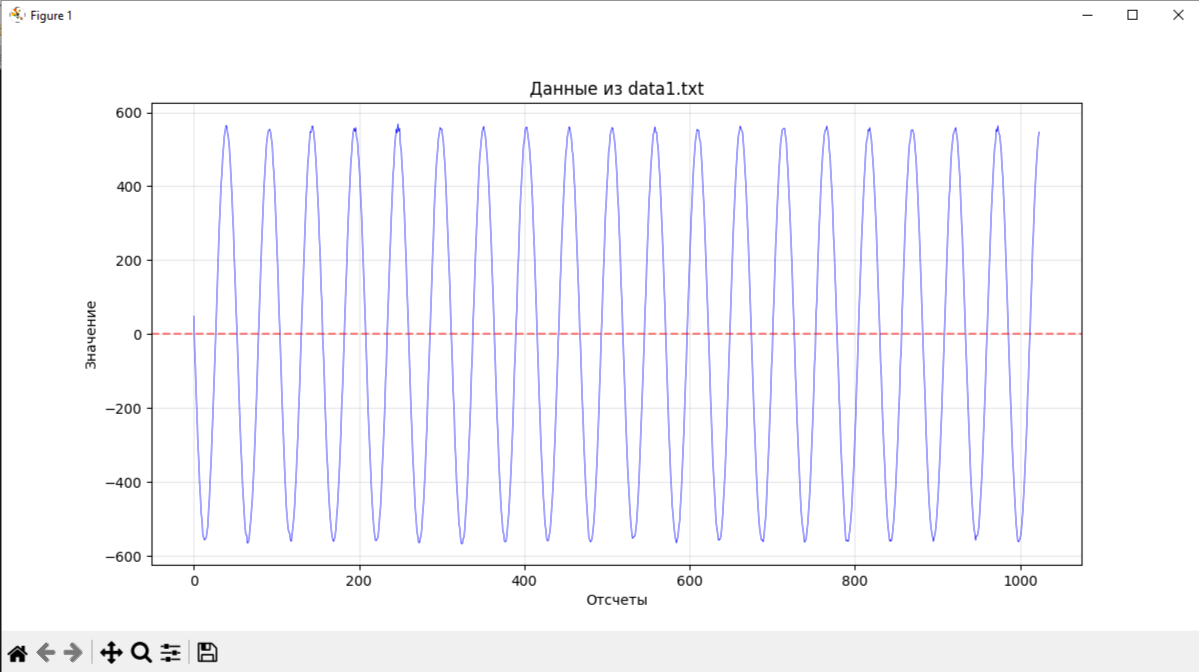
Task: Click the plot title 'Данные из data1.txt'
Action: click(x=616, y=89)
